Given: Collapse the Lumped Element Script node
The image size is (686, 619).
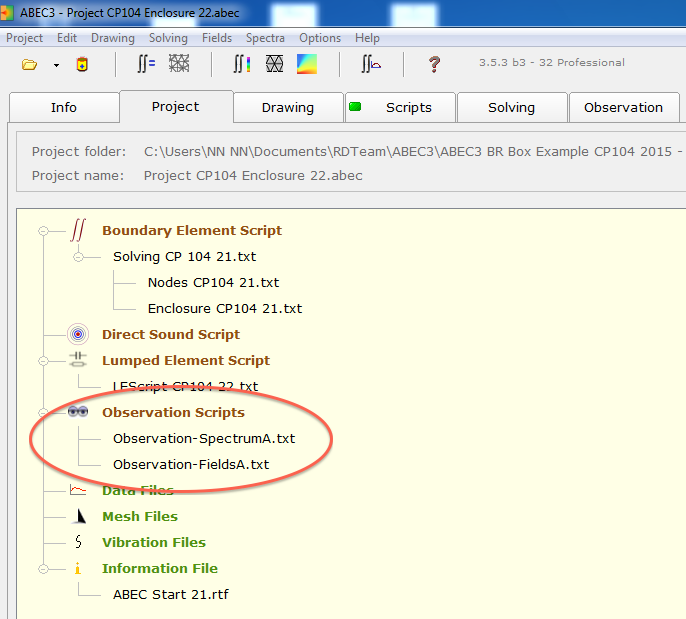Looking at the screenshot, I should click(43, 361).
